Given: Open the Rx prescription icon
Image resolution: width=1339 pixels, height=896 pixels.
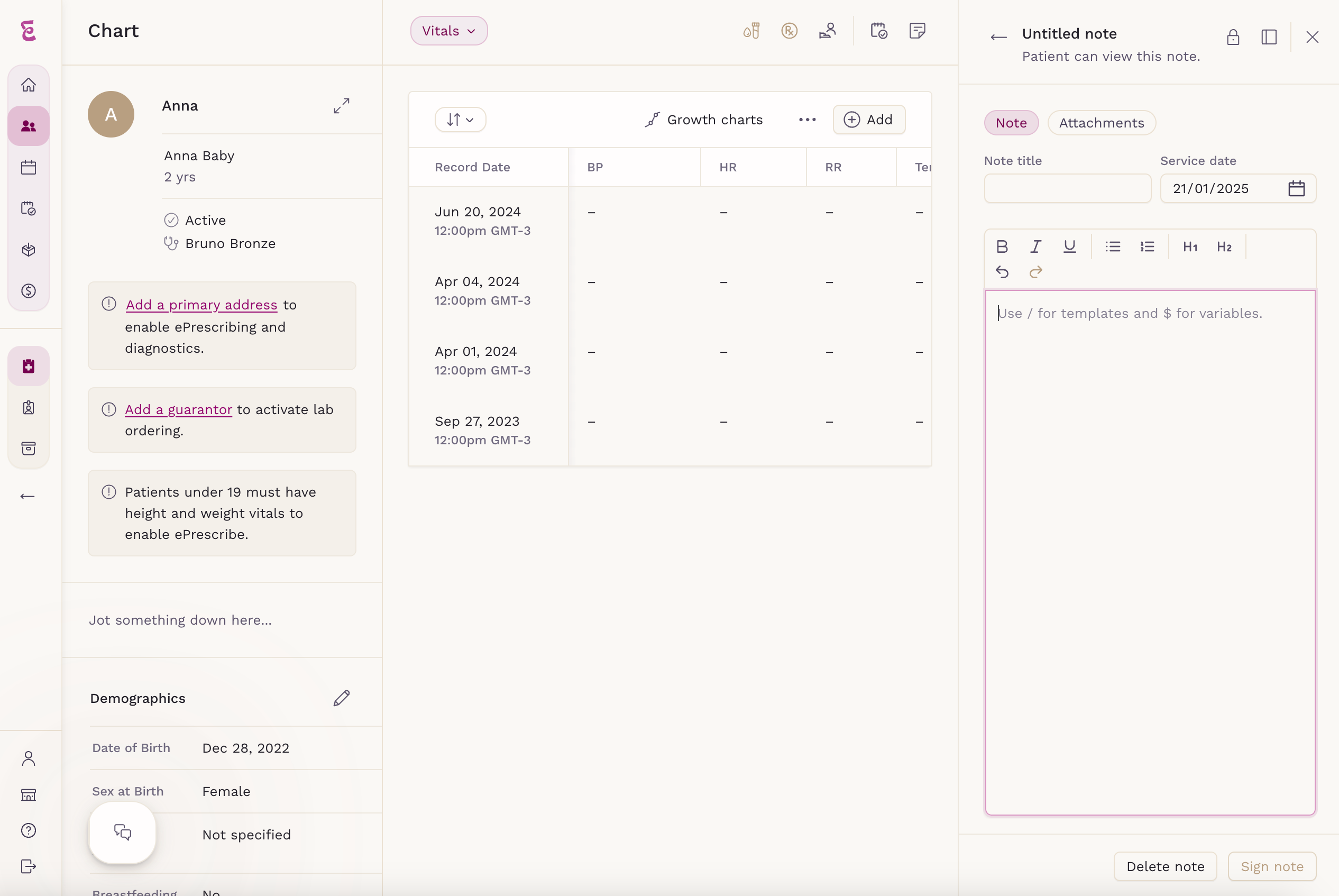Looking at the screenshot, I should click(x=790, y=31).
